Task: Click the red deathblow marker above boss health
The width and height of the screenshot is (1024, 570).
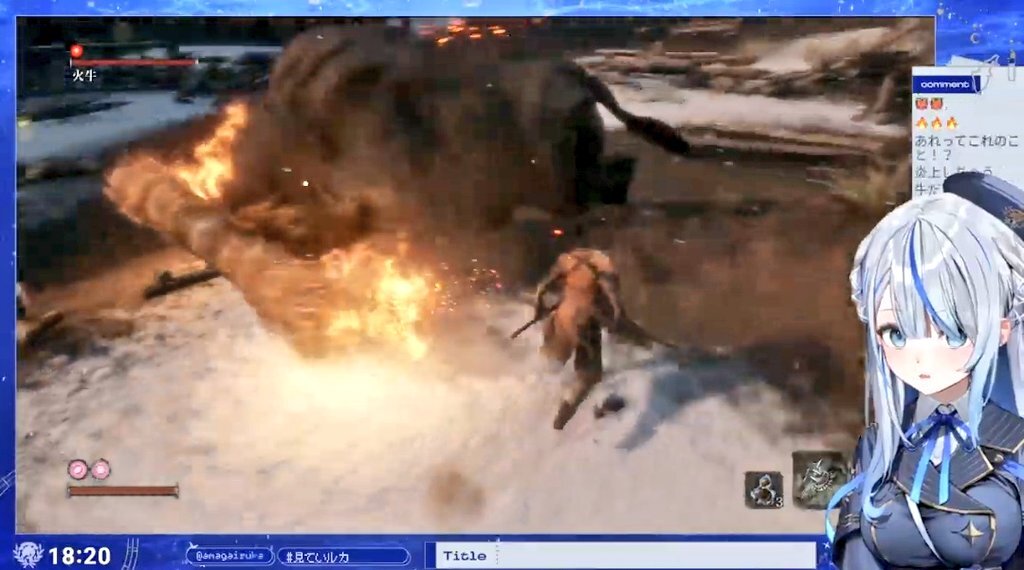Action: click(76, 50)
